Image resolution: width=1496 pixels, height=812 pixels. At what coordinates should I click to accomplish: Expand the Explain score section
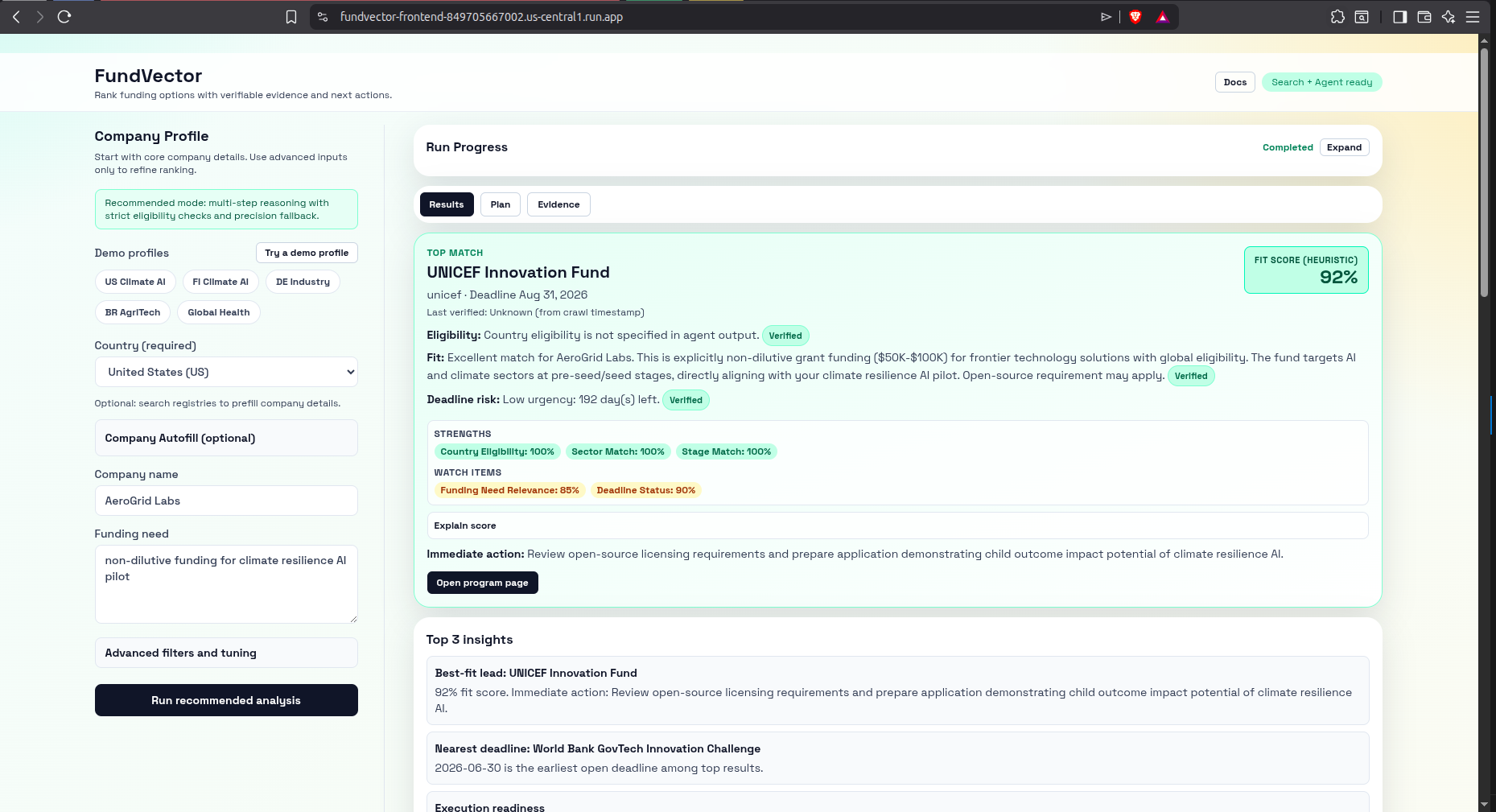pos(897,526)
